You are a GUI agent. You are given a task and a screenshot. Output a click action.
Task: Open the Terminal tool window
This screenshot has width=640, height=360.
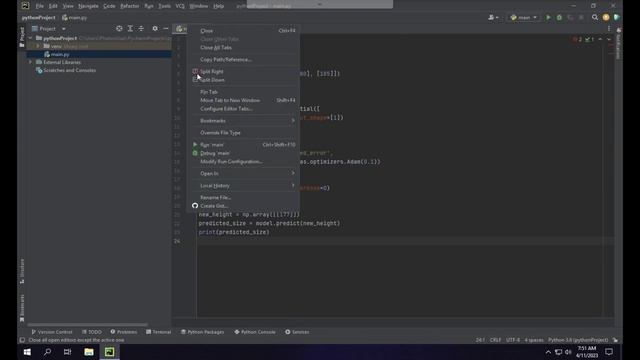(x=159, y=332)
